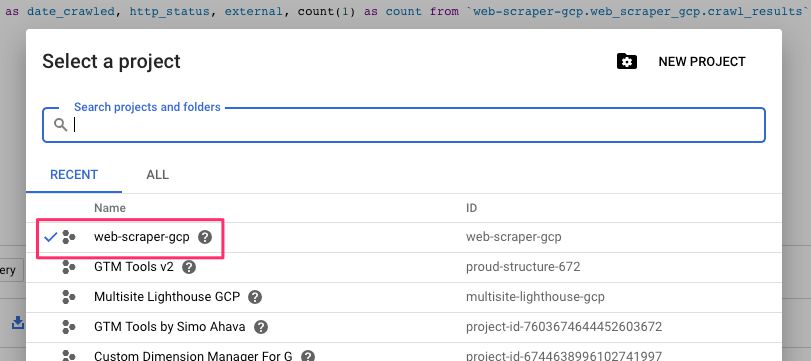Click the manage resources folder-gear icon
This screenshot has height=361, width=811.
[x=626, y=62]
